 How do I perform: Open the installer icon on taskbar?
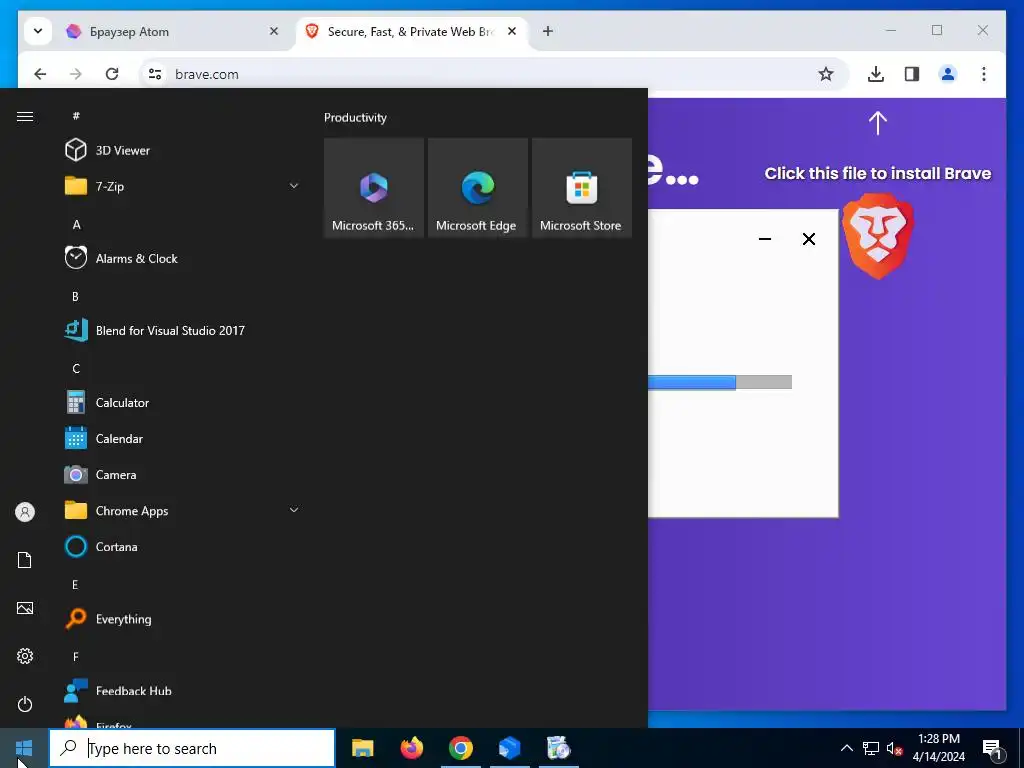(558, 748)
